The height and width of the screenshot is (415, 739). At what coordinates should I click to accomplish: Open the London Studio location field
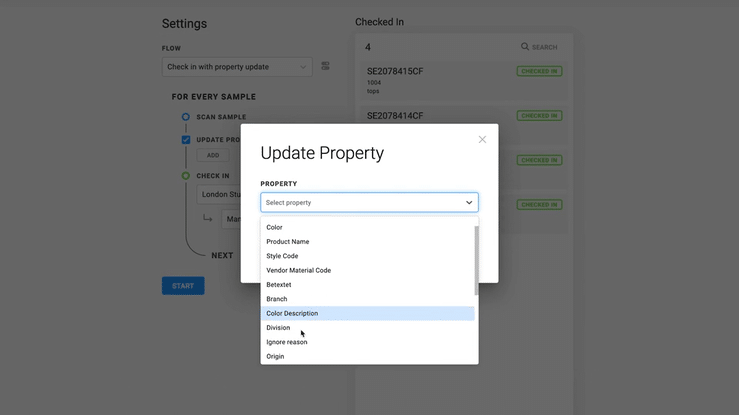click(219, 195)
